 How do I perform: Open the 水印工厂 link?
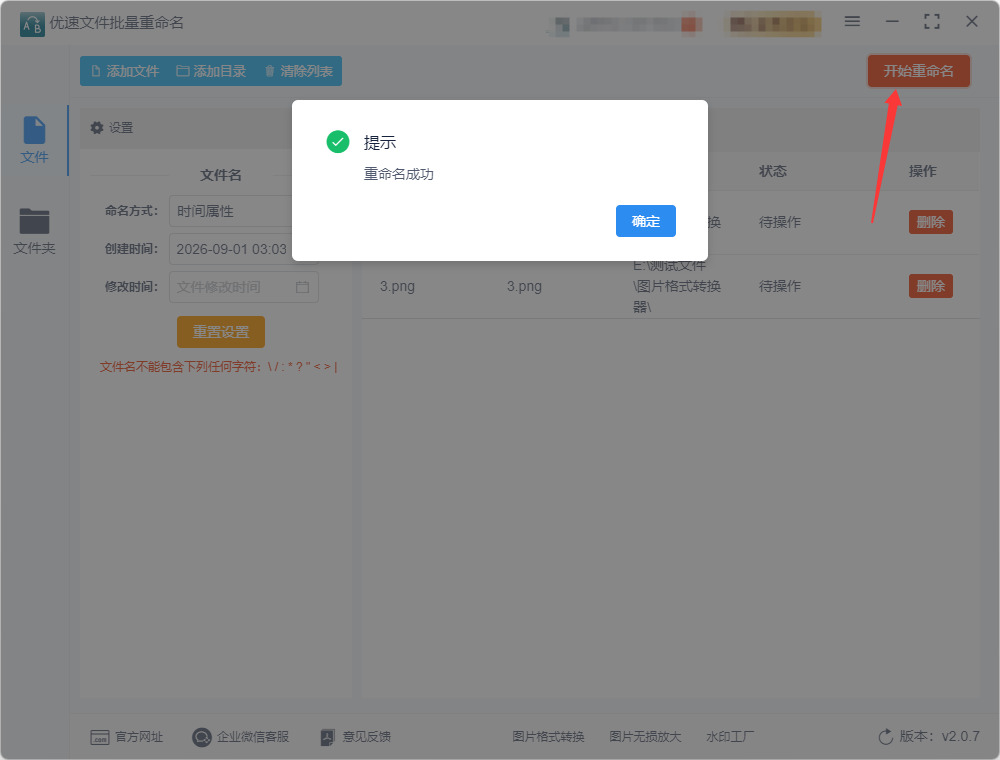click(x=730, y=736)
